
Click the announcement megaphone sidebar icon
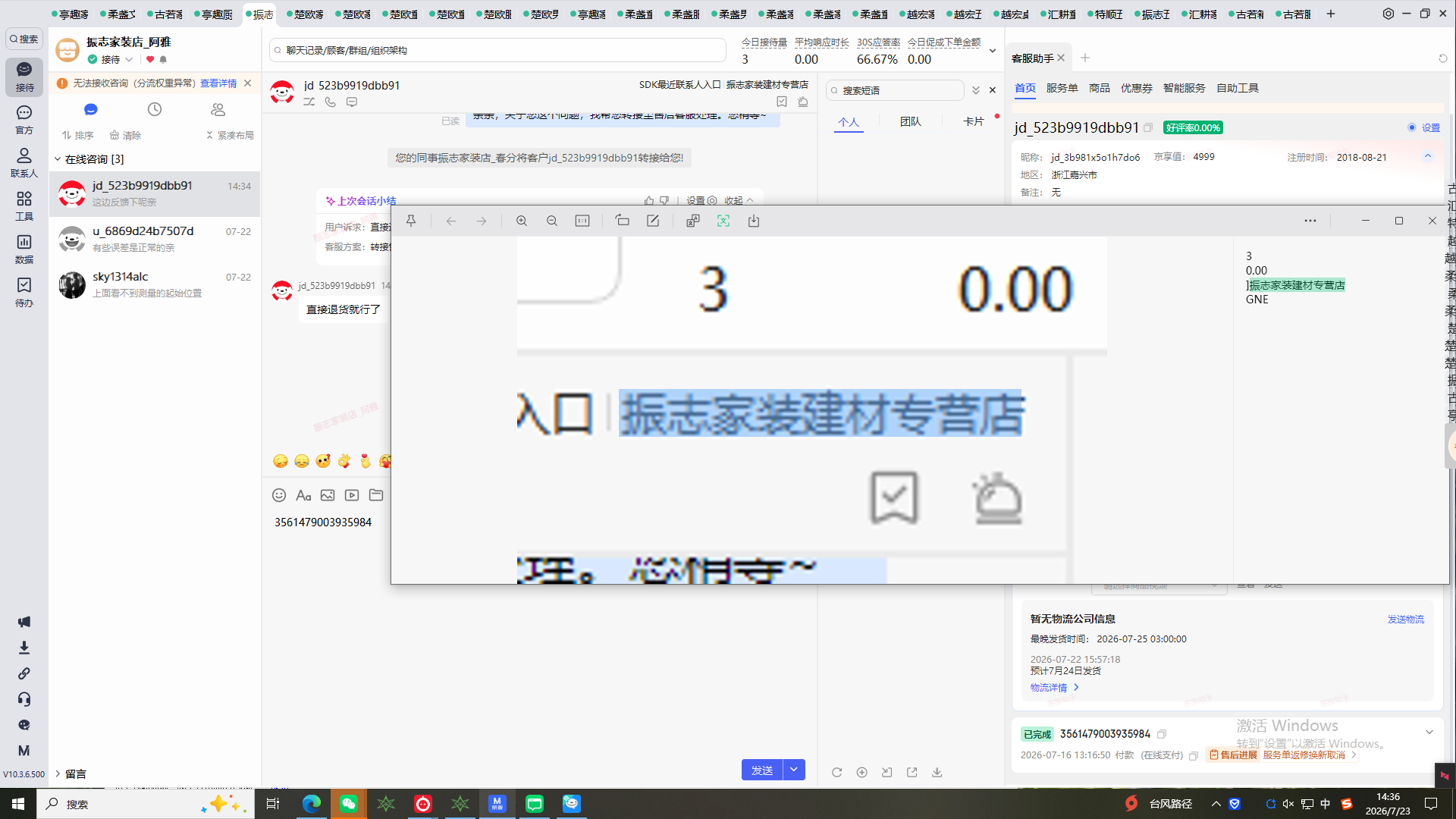(x=24, y=622)
